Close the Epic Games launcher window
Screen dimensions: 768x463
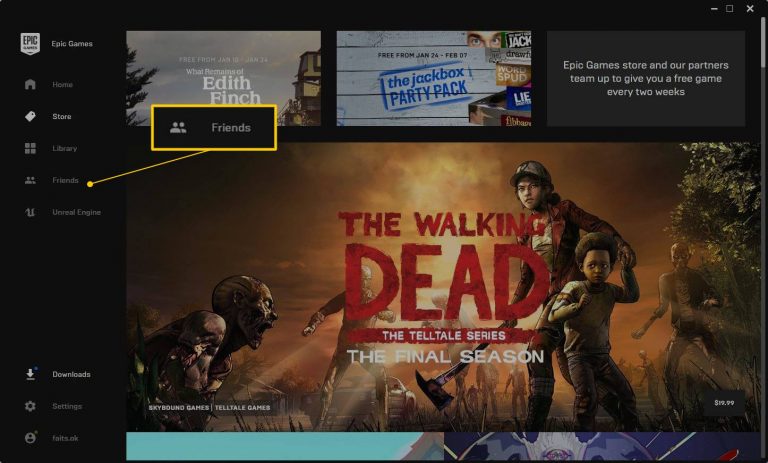[750, 9]
